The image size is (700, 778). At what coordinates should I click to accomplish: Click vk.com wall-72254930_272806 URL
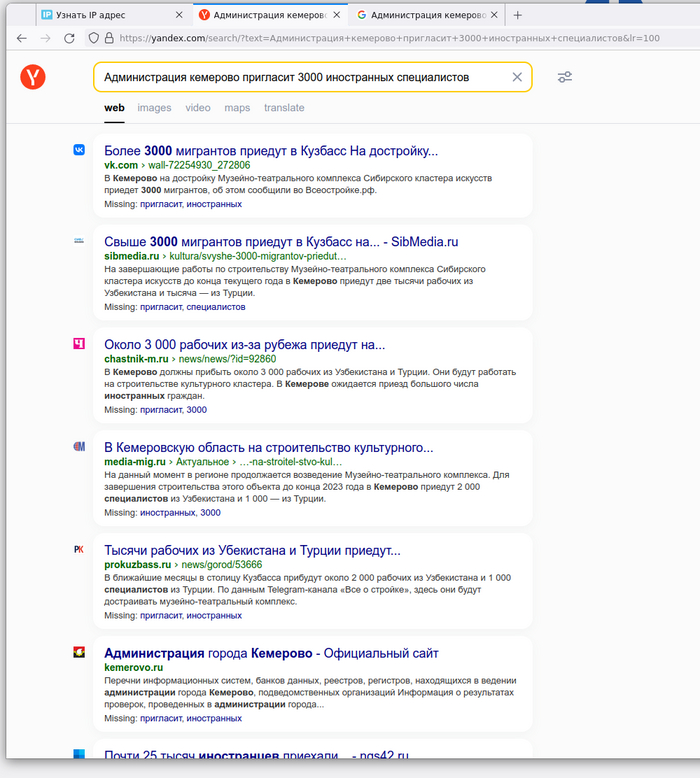[x=177, y=165]
